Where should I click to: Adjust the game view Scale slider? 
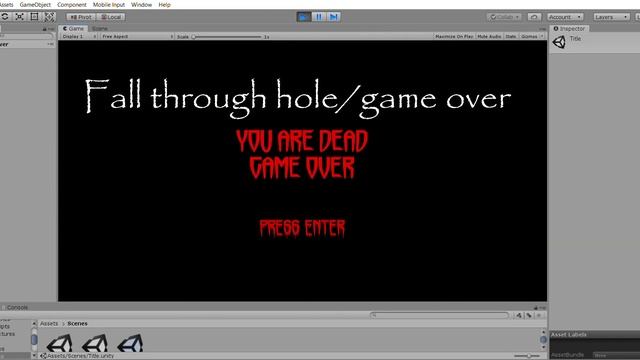pyautogui.click(x=227, y=37)
